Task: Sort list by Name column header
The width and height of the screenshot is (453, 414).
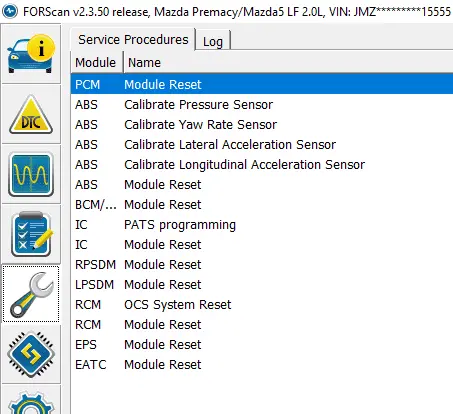Action: coord(288,62)
